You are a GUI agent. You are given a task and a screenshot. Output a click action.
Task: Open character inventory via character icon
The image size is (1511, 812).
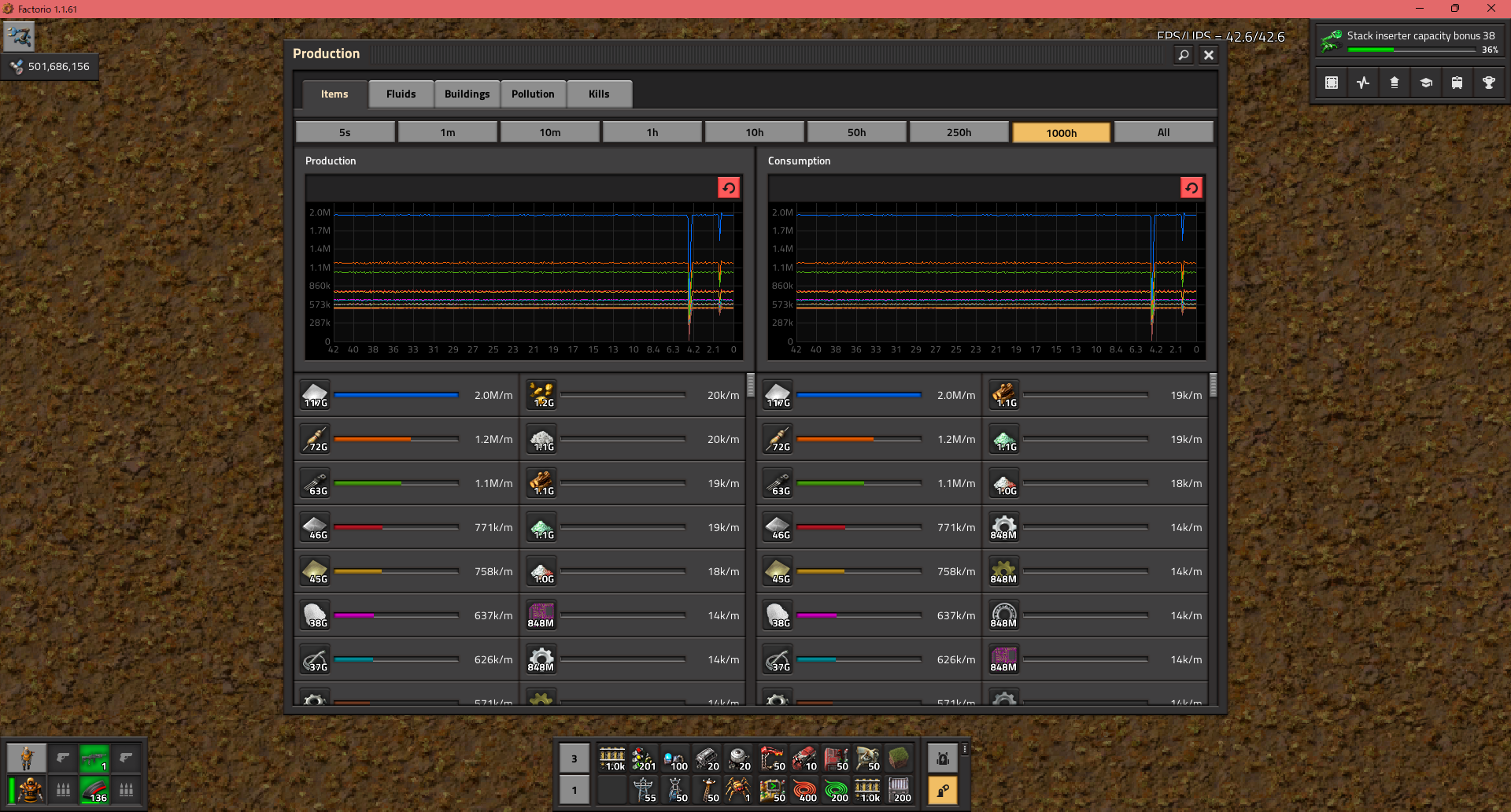pos(27,758)
